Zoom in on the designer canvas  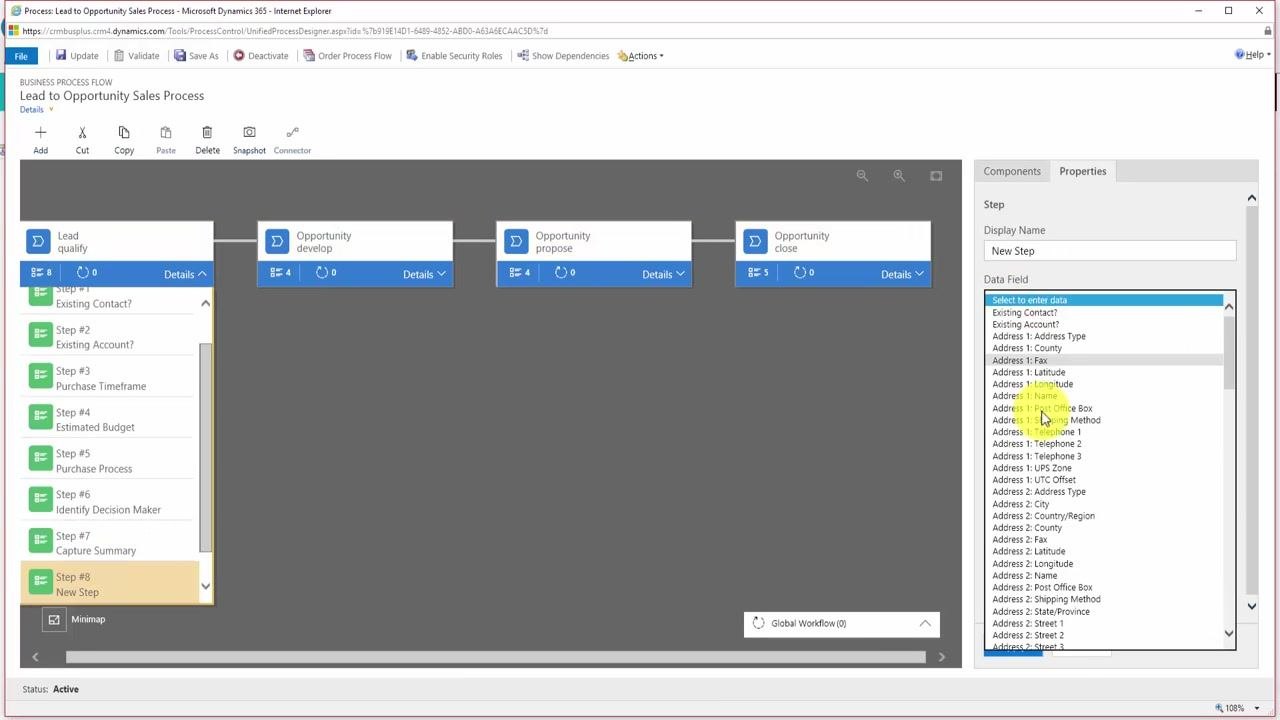coord(899,176)
